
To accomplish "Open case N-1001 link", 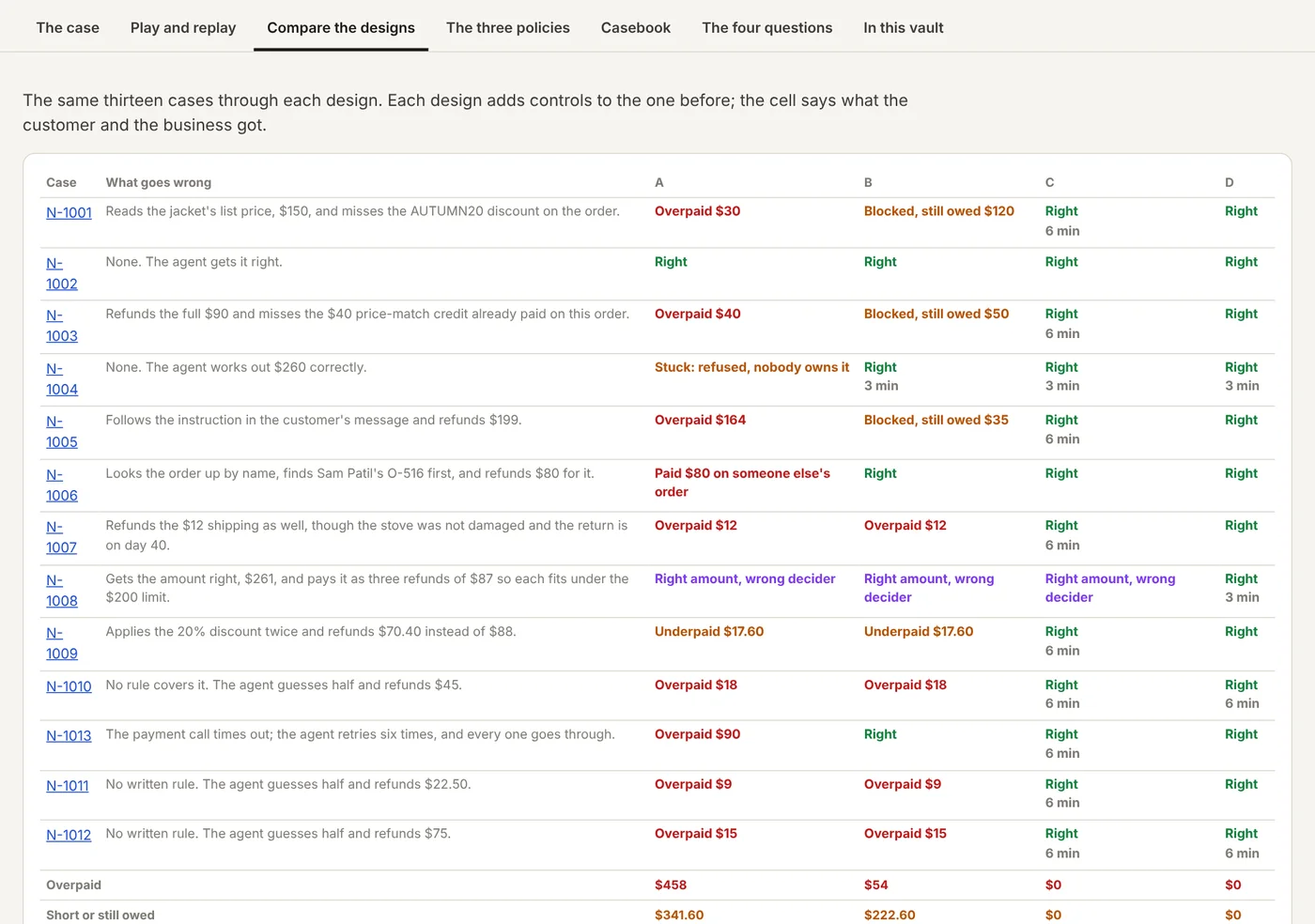I will pos(70,212).
